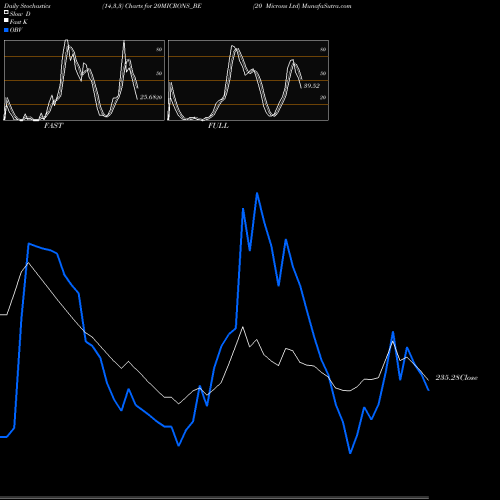The image size is (500, 500).
Task: Click the '235.28Close' price label
Action: (x=457, y=378)
